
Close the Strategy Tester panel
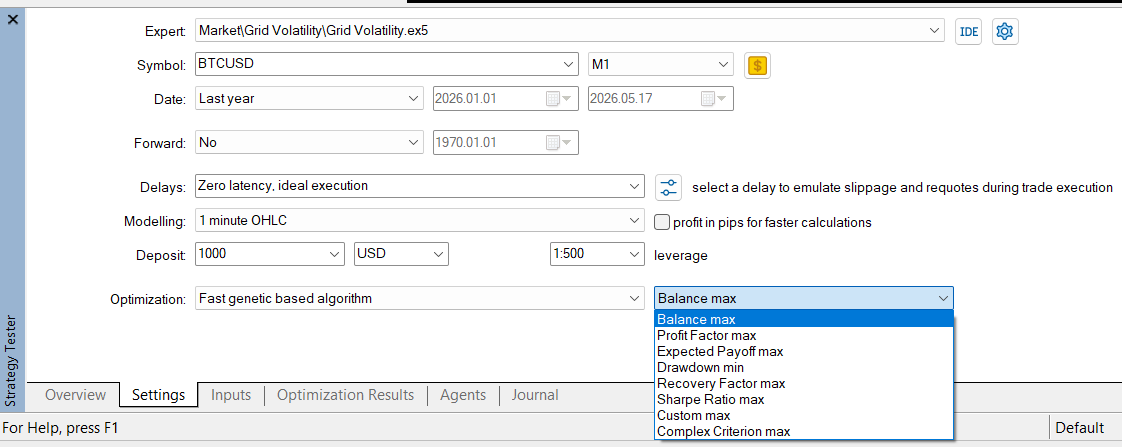pos(12,20)
